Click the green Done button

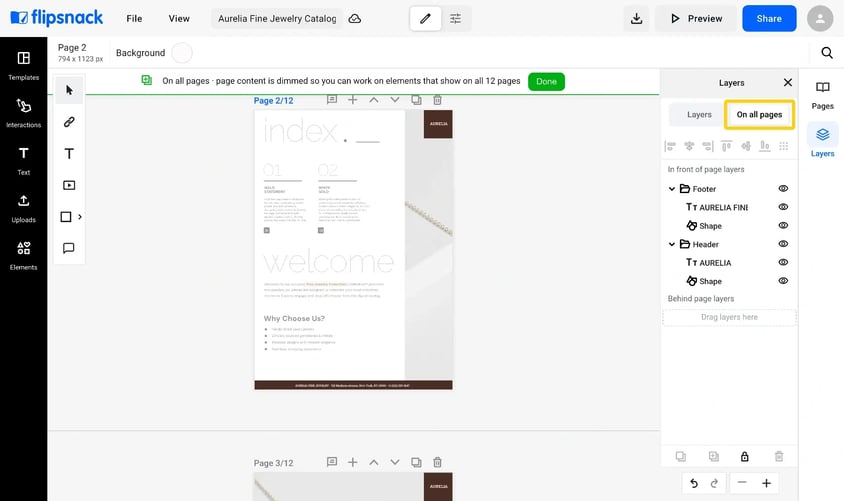point(546,82)
